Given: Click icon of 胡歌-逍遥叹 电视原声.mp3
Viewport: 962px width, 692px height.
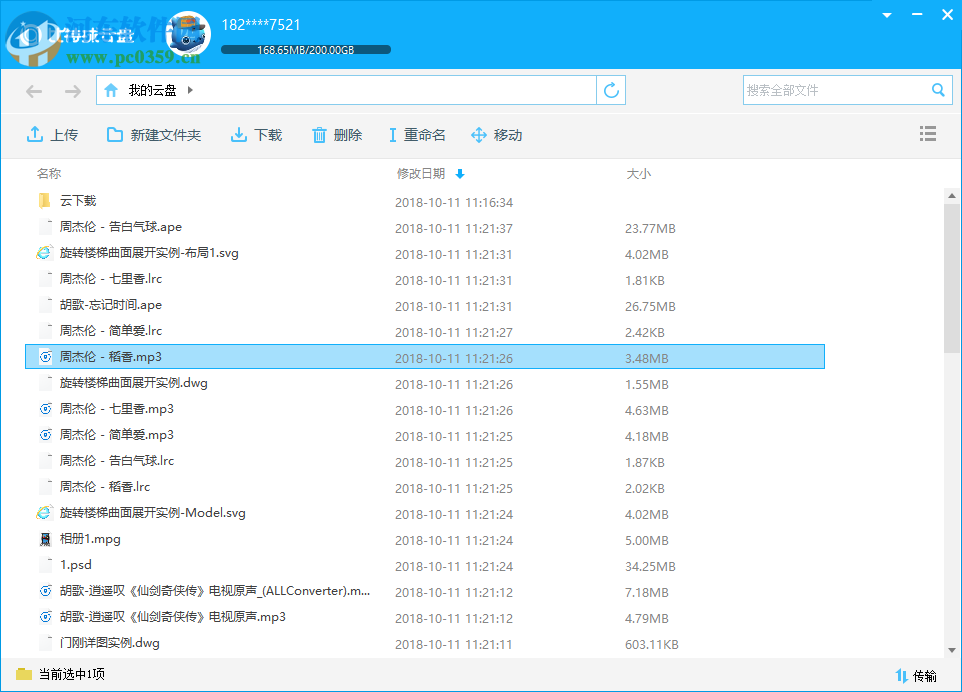Looking at the screenshot, I should pos(45,617).
